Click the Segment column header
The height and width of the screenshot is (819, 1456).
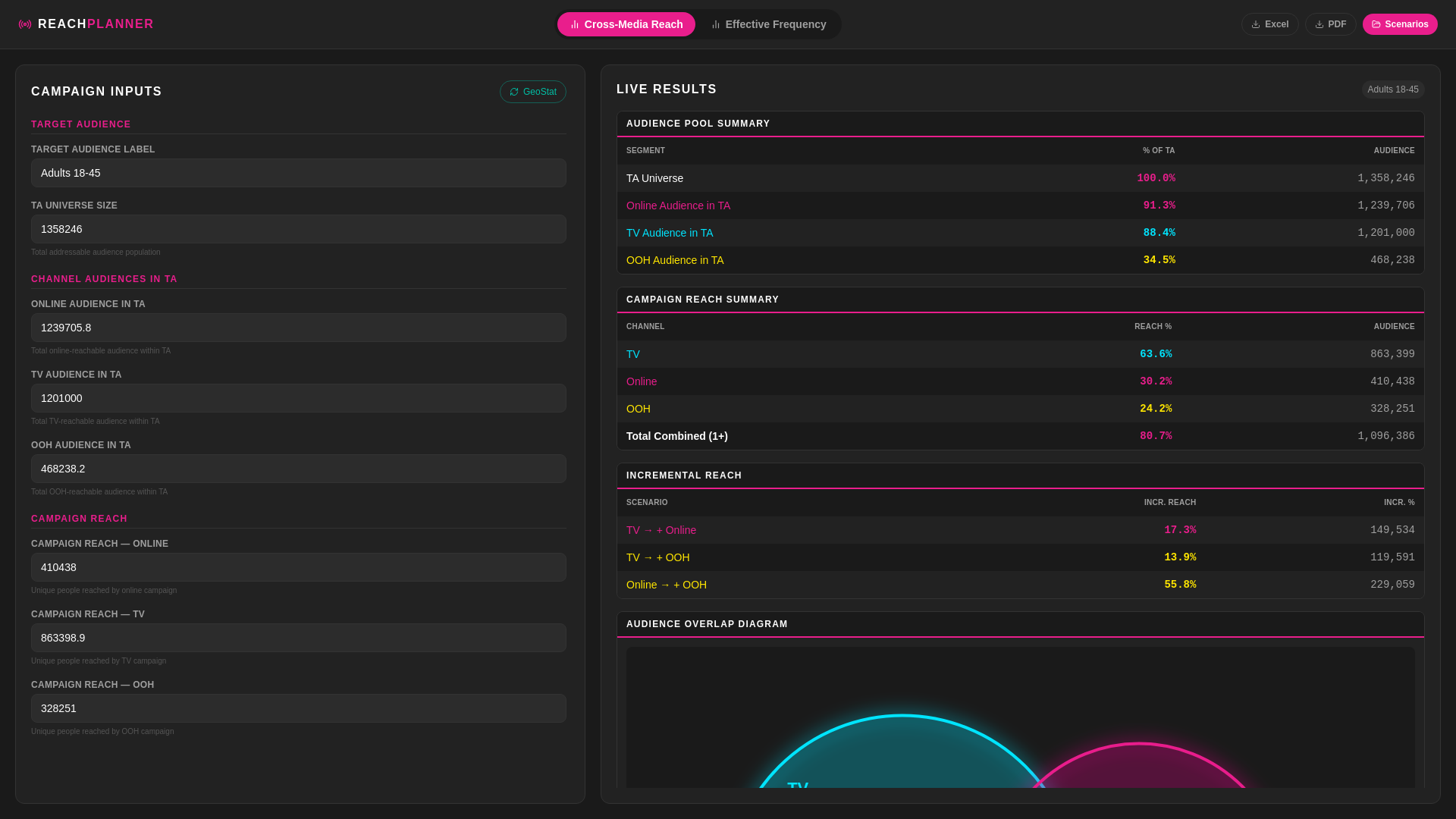(x=645, y=151)
